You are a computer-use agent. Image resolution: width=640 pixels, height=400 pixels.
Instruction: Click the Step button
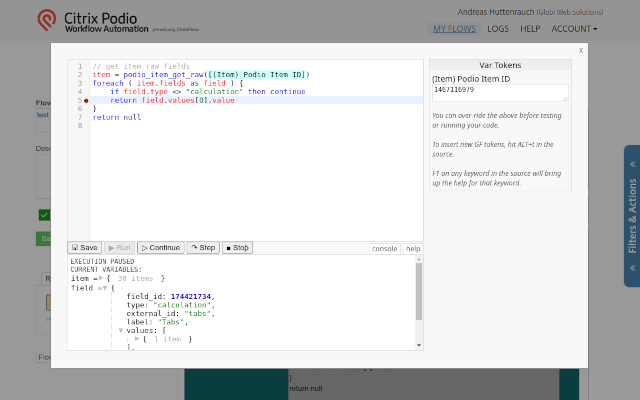click(x=203, y=247)
